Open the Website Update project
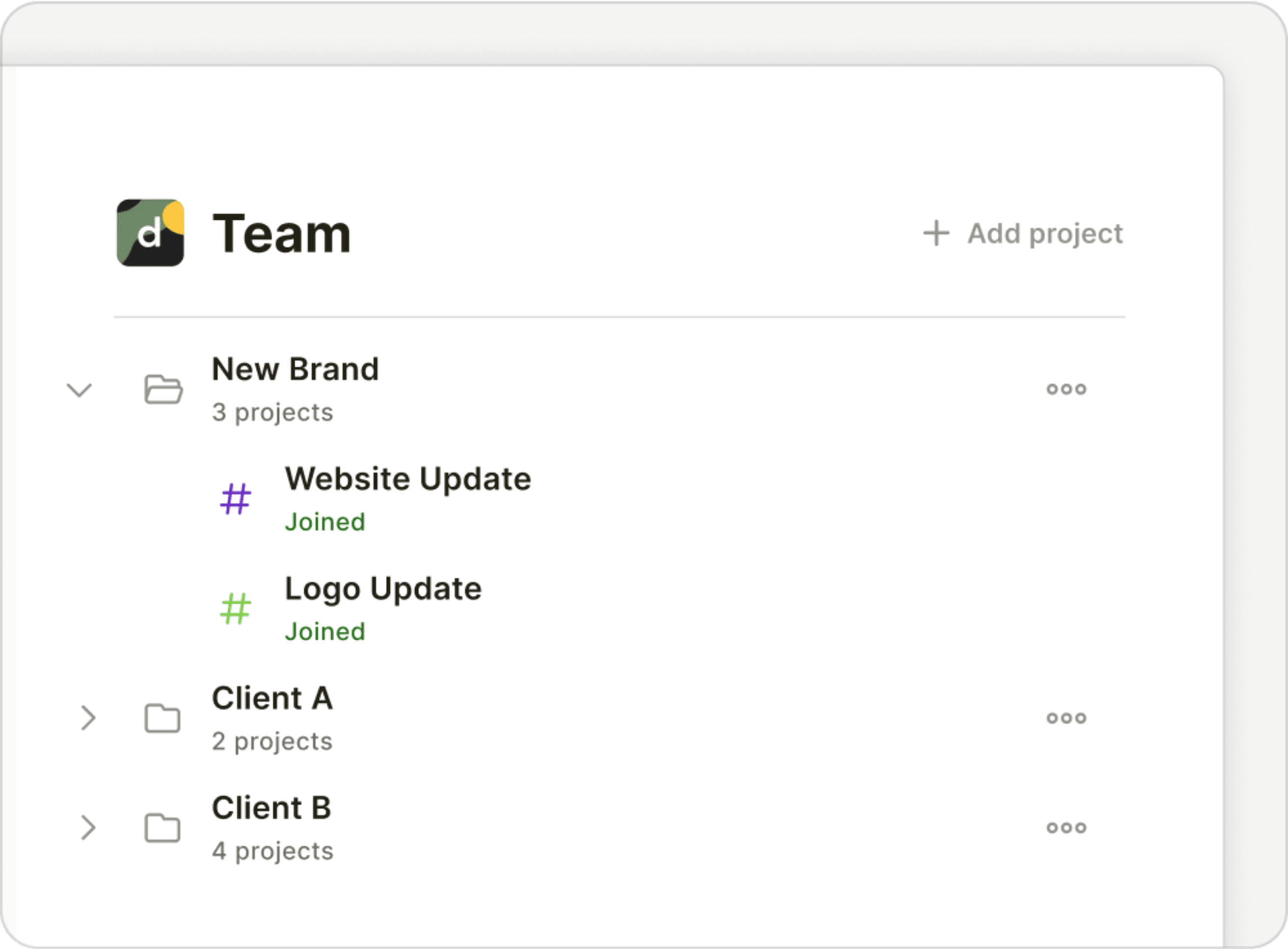Image resolution: width=1288 pixels, height=949 pixels. pos(408,478)
